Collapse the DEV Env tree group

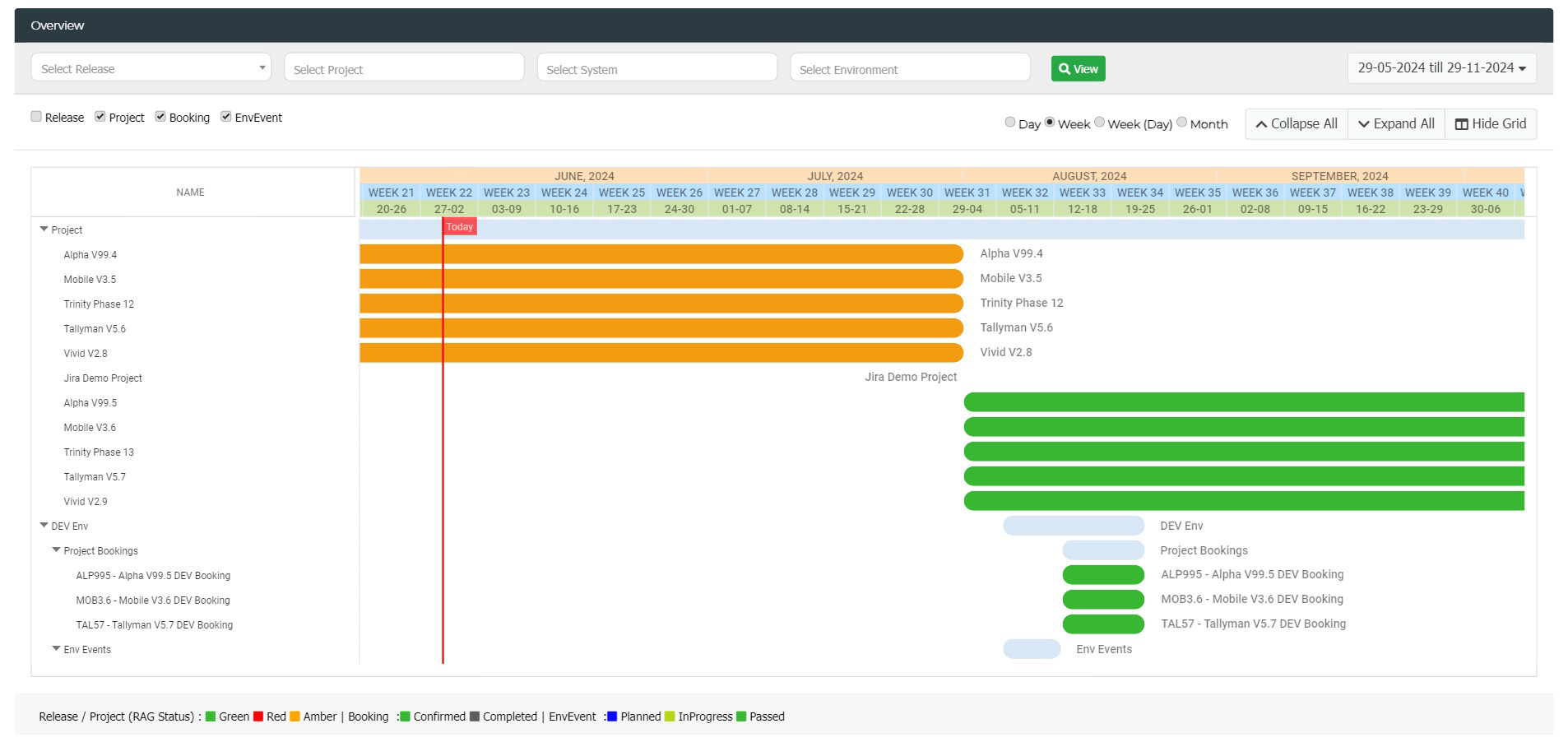tap(44, 526)
